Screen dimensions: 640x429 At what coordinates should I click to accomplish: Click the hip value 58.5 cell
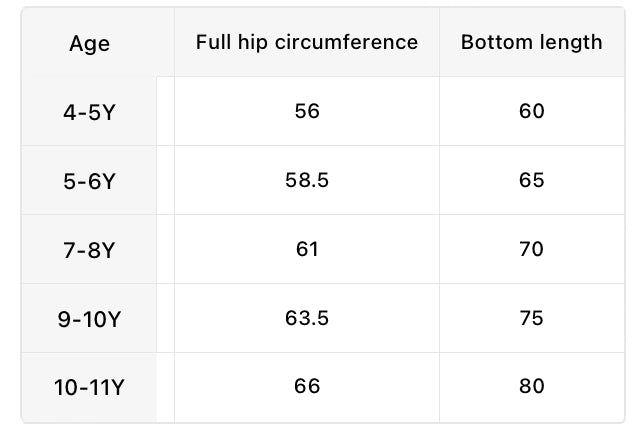tap(307, 180)
